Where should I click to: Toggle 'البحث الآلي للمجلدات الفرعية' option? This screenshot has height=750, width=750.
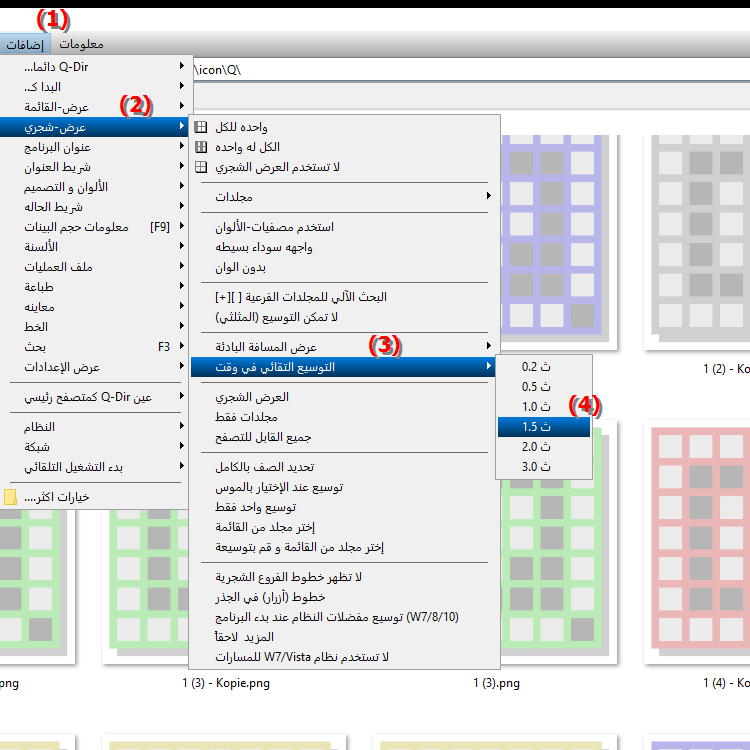click(342, 297)
